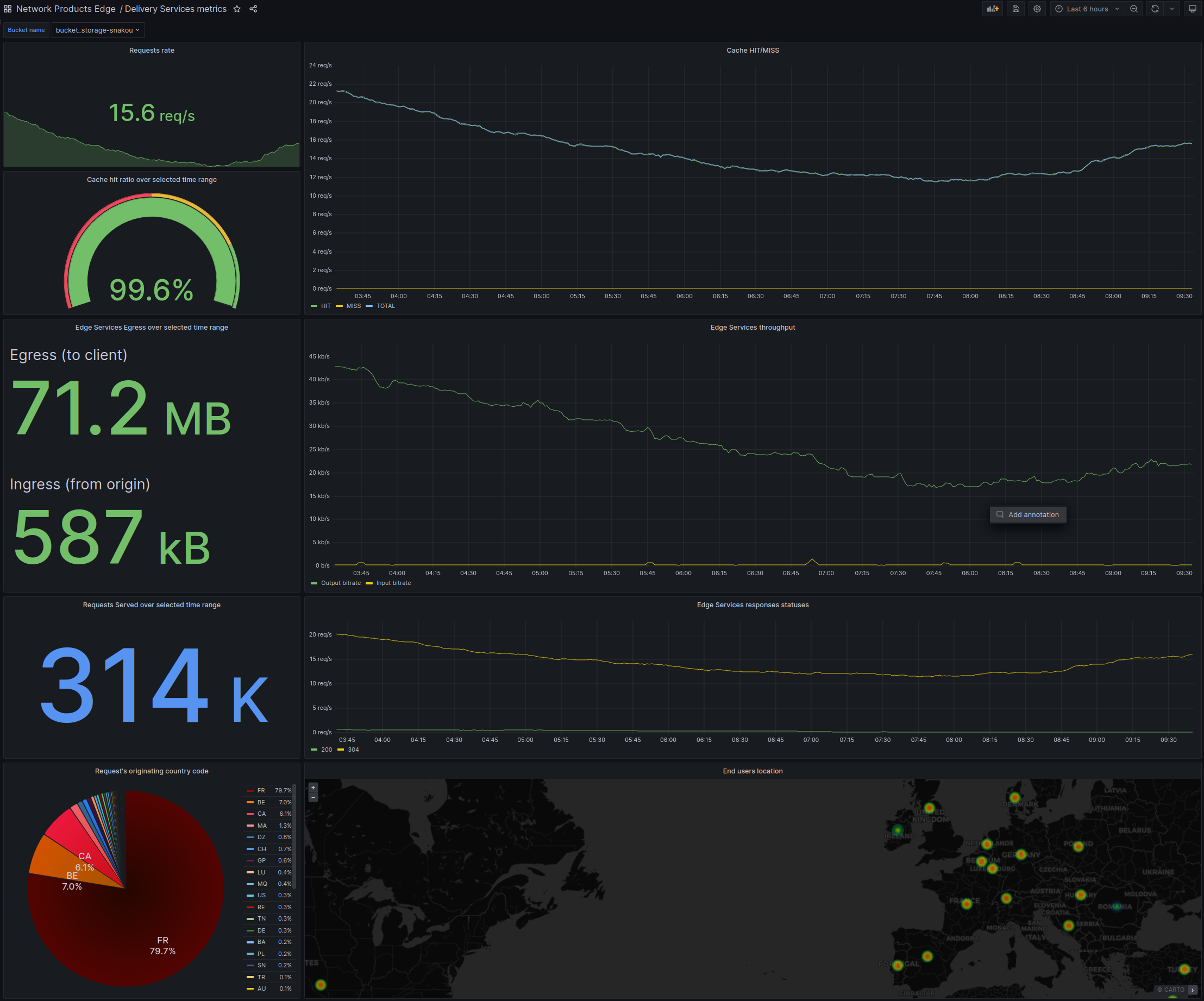Open the bucket_storage-snakou variable dropdown
This screenshot has width=1204, height=1001.
click(x=97, y=30)
